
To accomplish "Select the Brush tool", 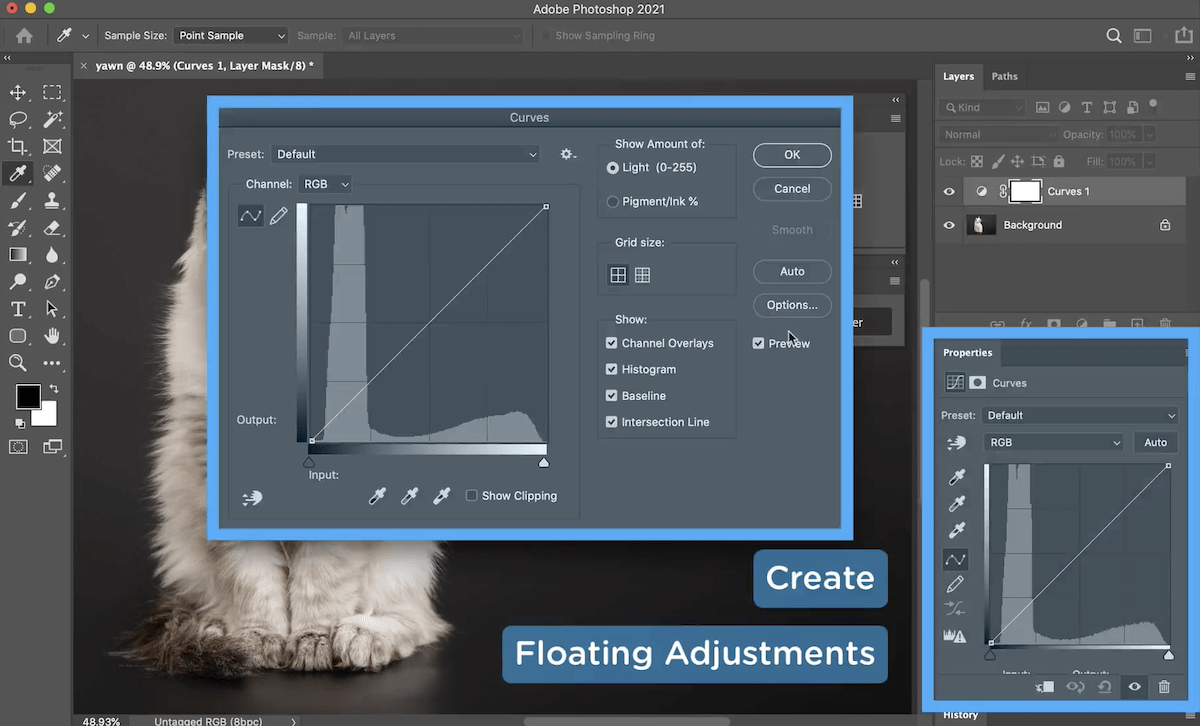I will 18,200.
